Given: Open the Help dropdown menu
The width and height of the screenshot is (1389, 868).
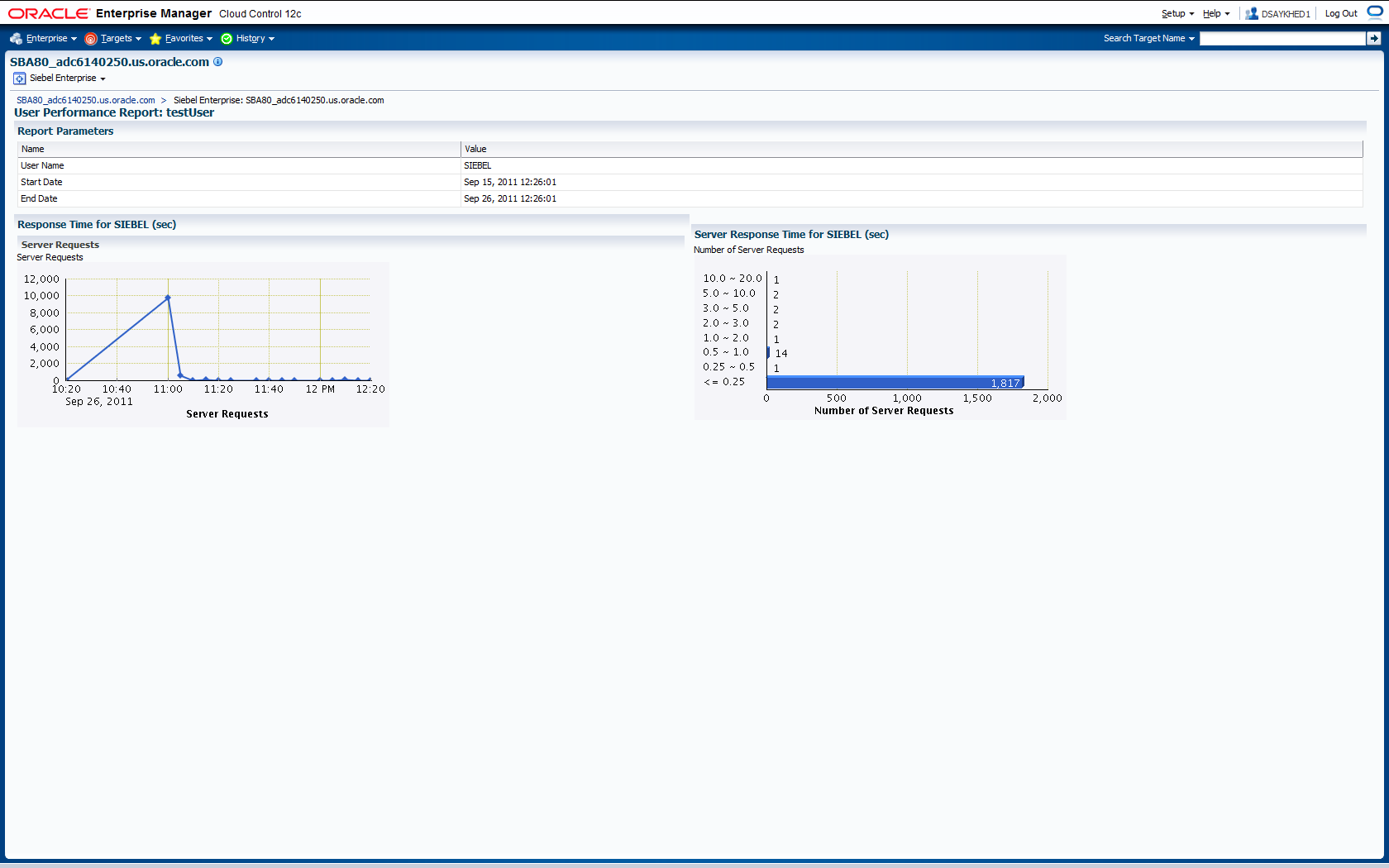Looking at the screenshot, I should 1216,14.
